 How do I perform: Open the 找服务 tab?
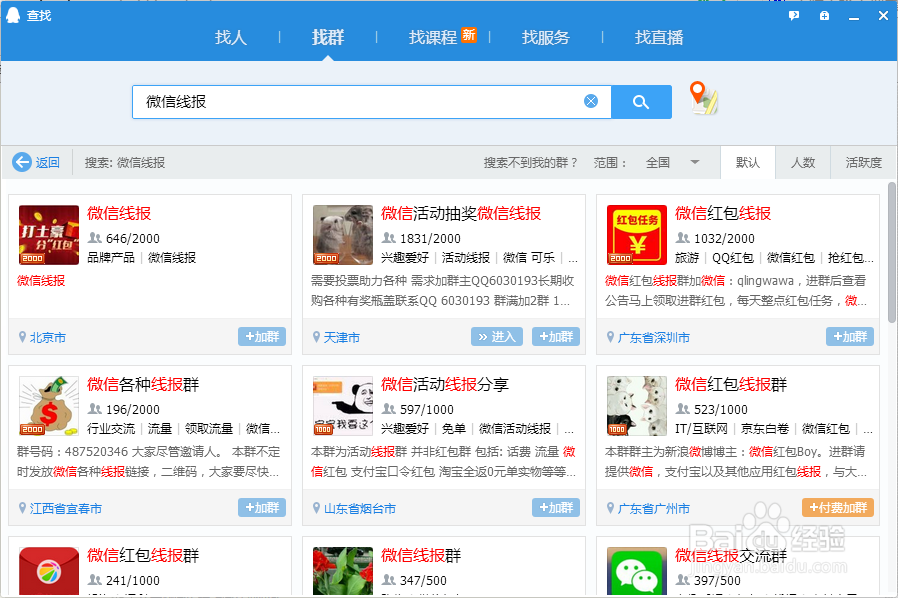coord(546,37)
